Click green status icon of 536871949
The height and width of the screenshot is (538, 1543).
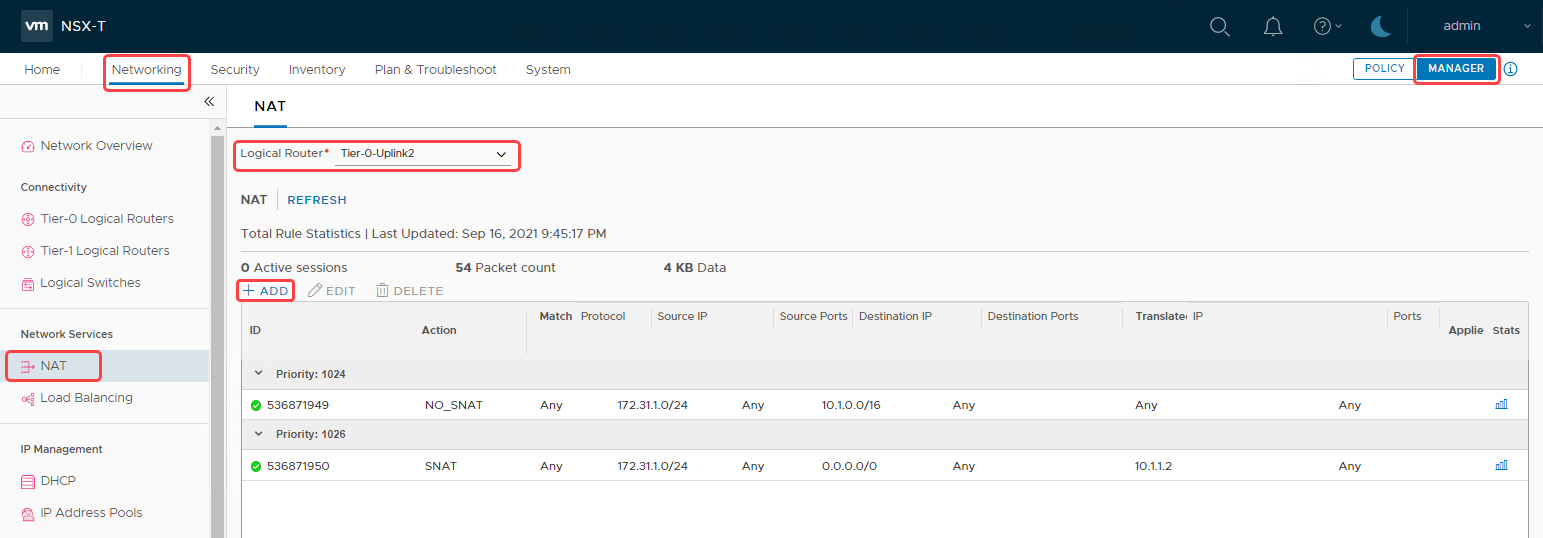tap(256, 406)
